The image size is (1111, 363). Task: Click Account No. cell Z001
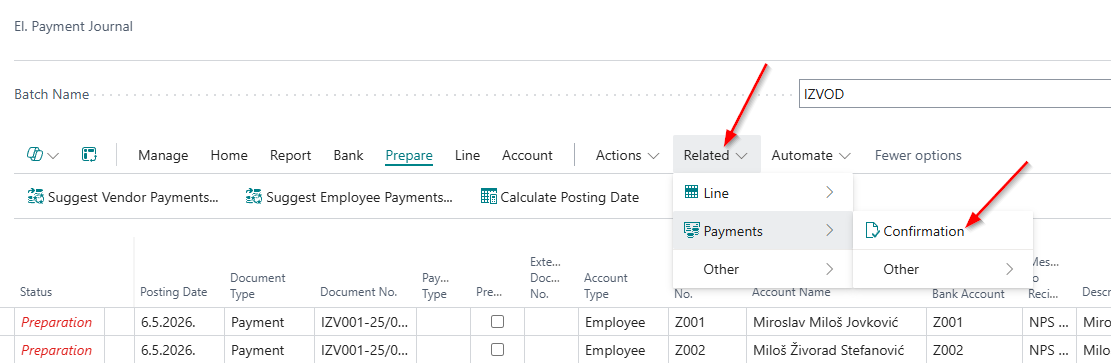707,322
